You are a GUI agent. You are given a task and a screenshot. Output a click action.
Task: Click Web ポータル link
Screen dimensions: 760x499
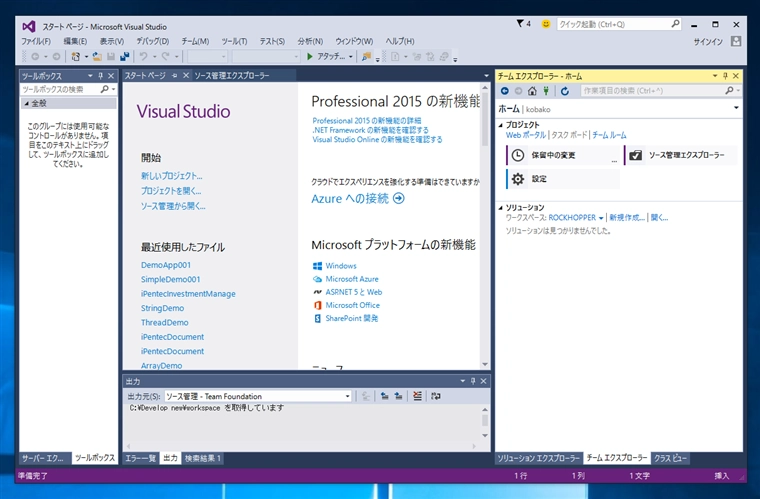[525, 135]
